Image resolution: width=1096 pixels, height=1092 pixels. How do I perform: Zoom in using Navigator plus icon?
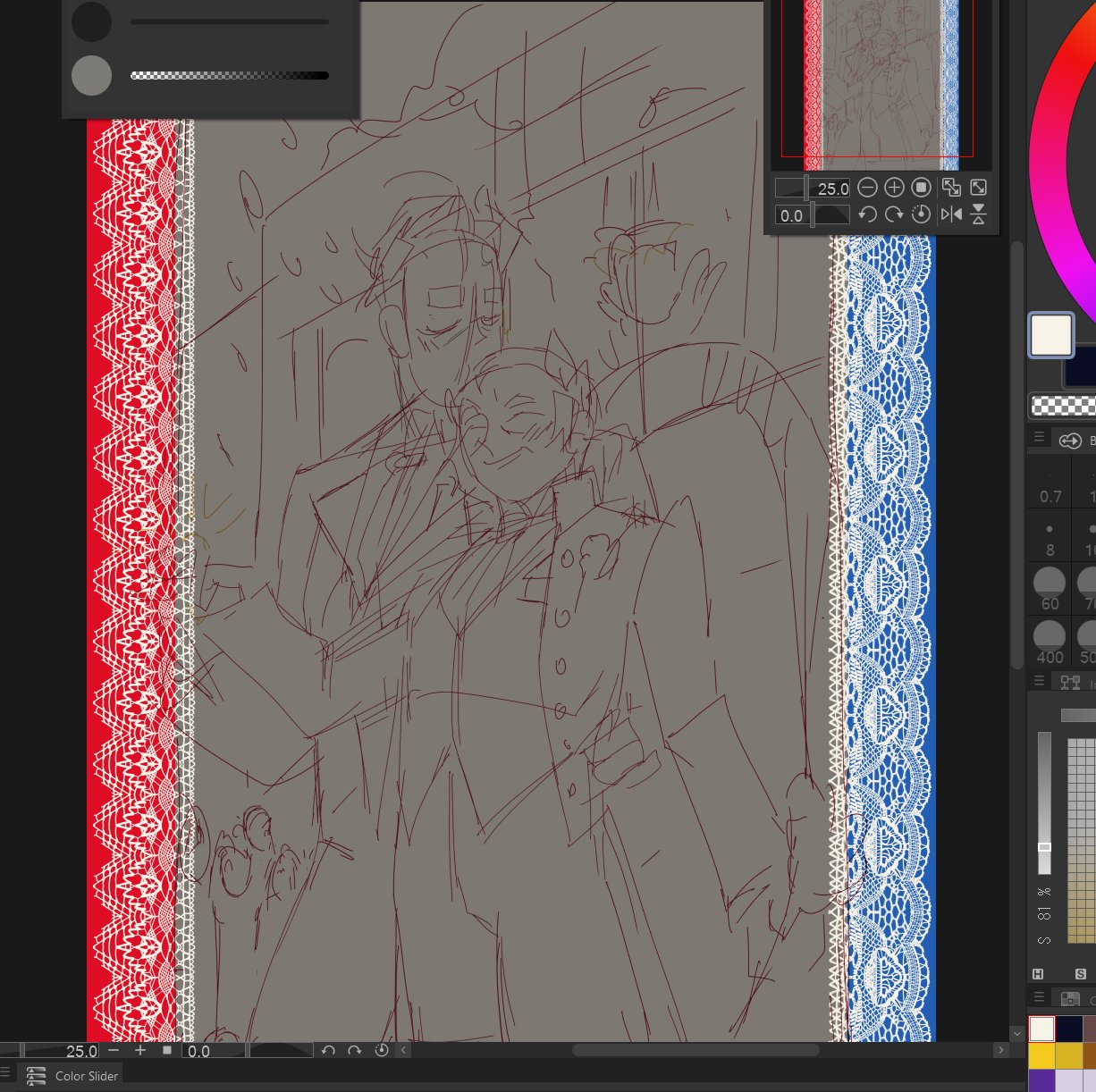tap(894, 188)
